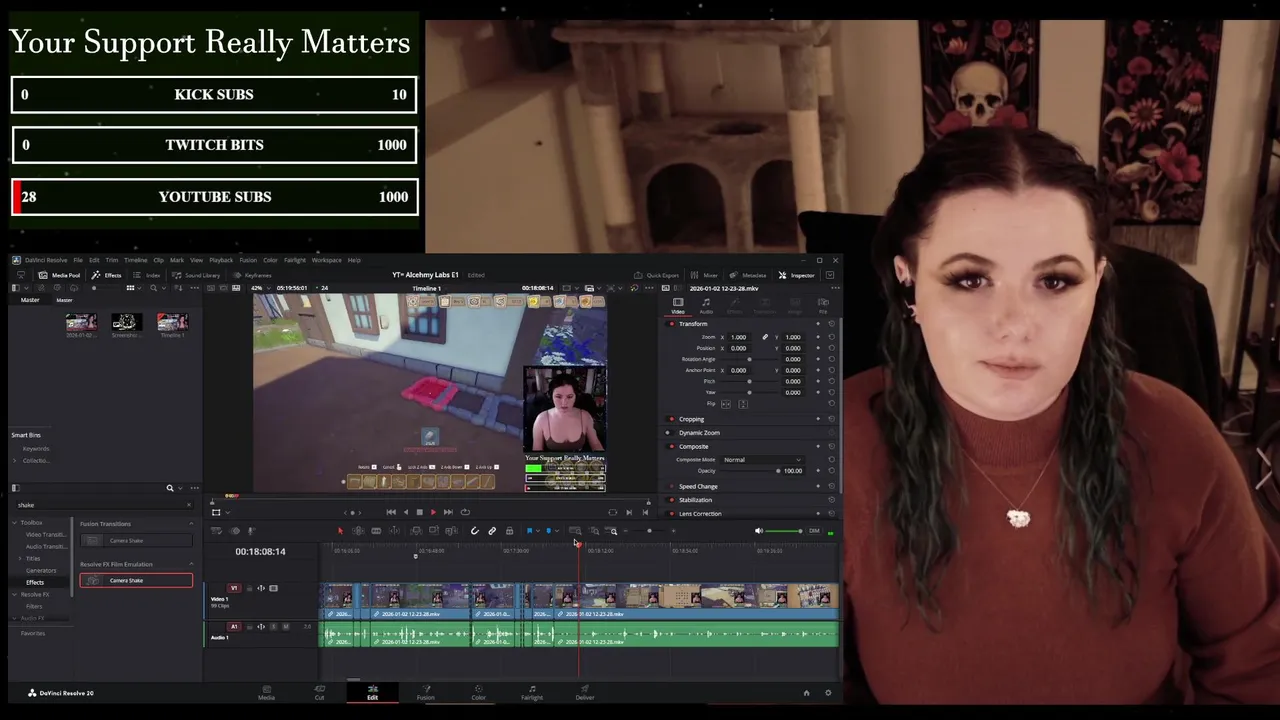The width and height of the screenshot is (1280, 720).
Task: Click the Quick Export button
Action: tap(656, 275)
